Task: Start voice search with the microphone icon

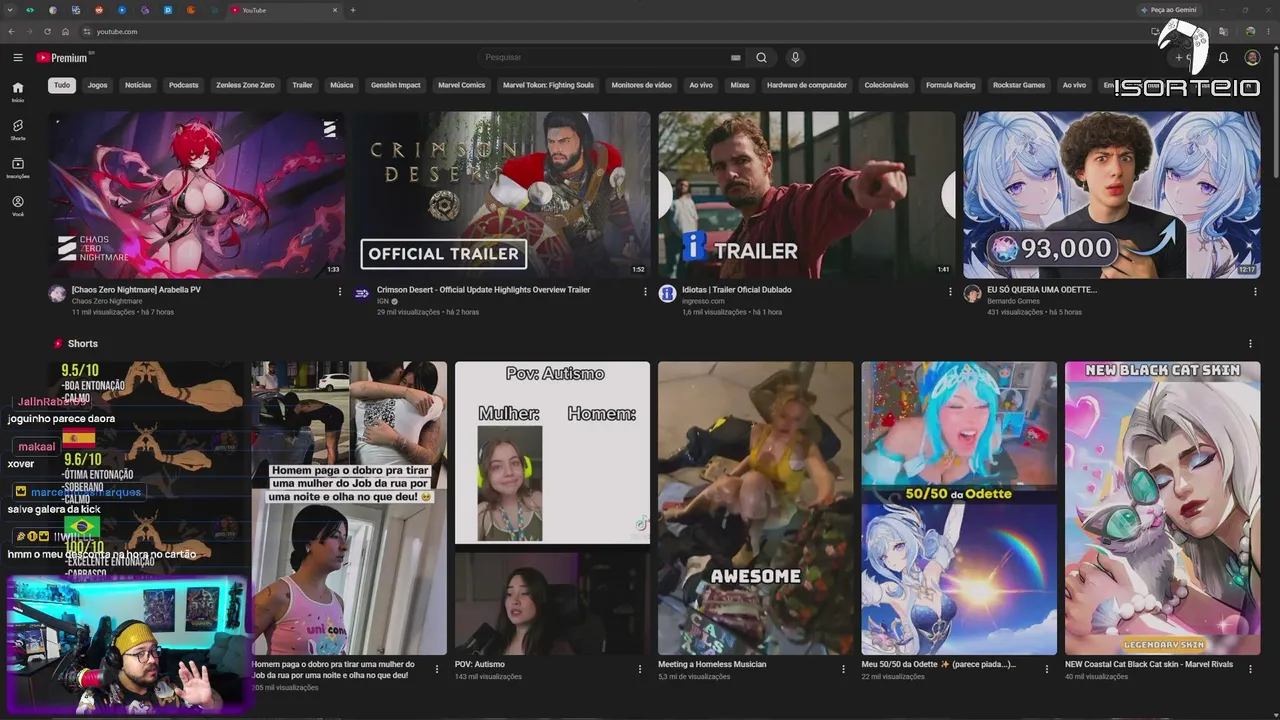Action: coord(795,58)
